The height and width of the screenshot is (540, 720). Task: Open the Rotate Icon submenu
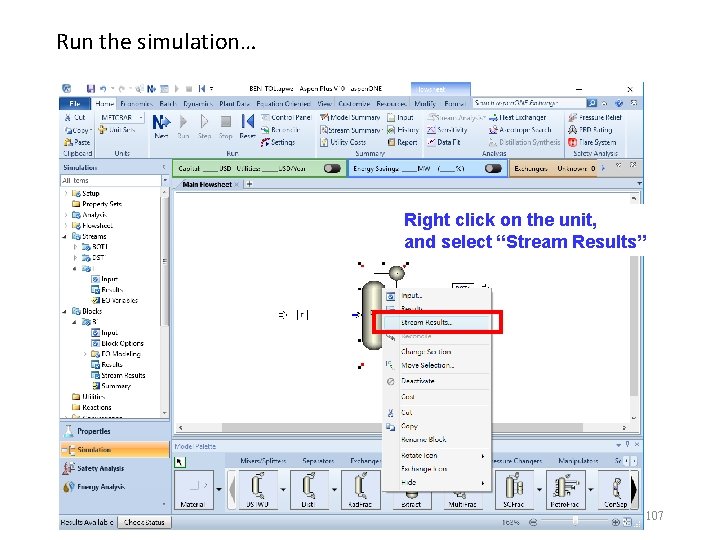437,456
